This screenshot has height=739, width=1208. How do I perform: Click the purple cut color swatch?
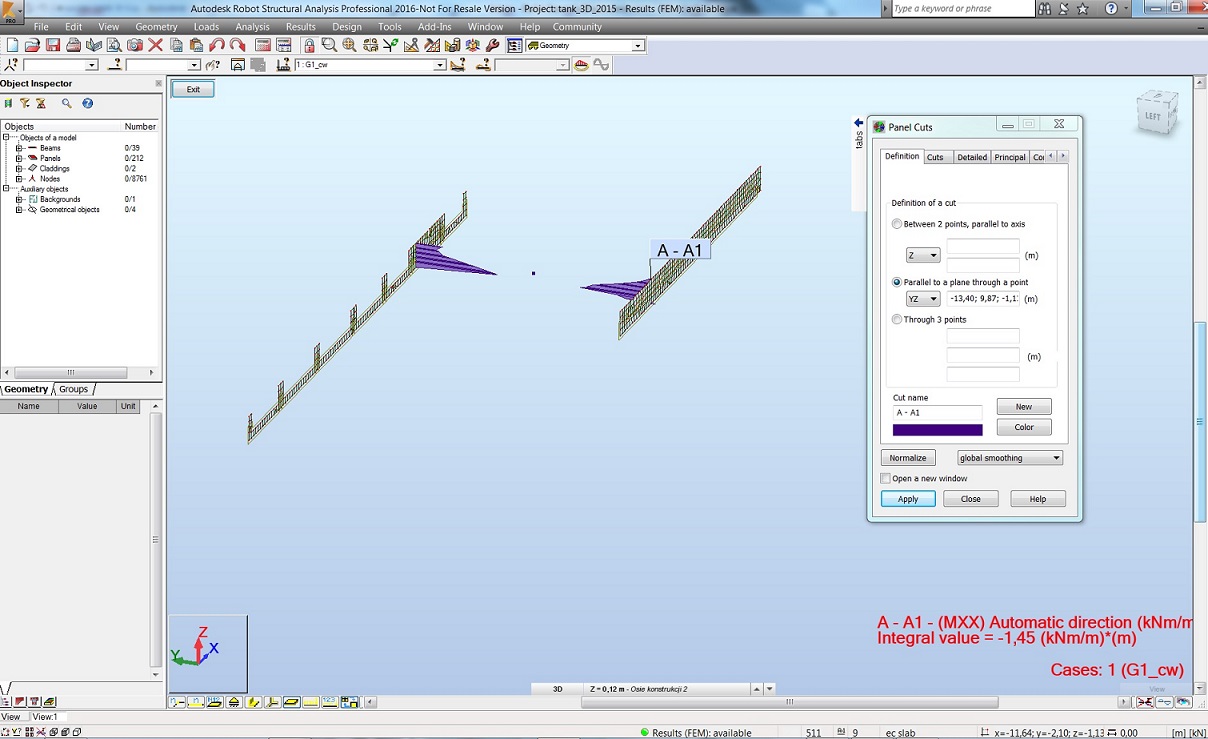click(937, 428)
